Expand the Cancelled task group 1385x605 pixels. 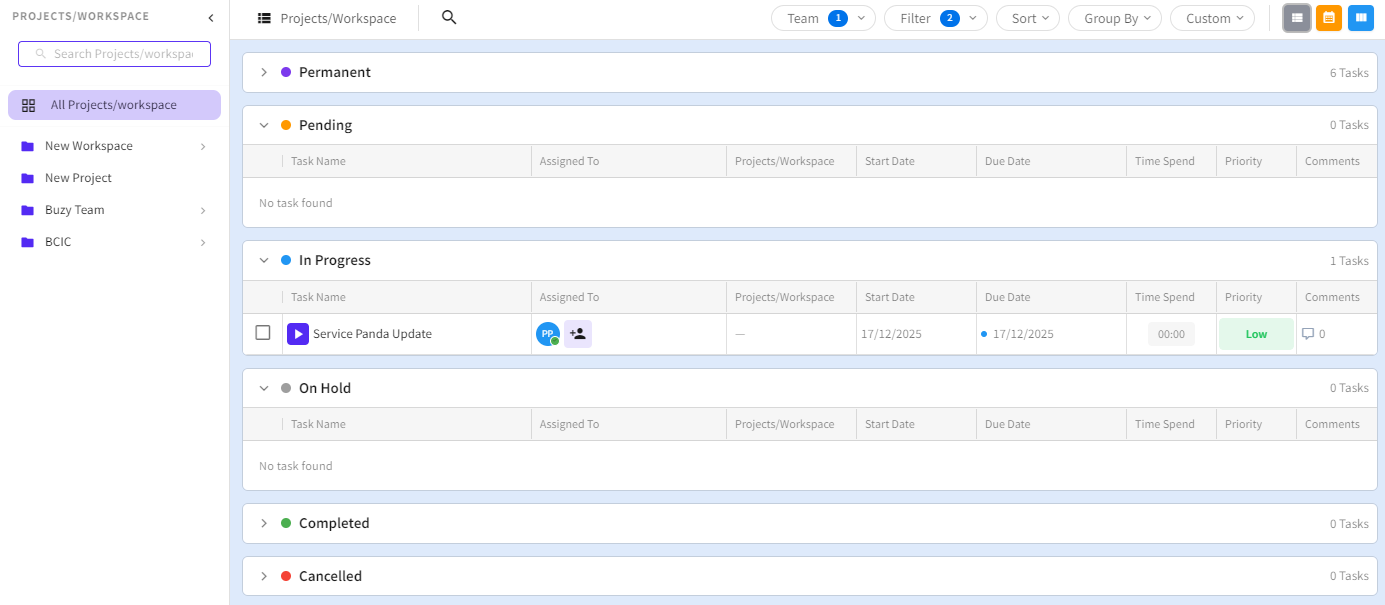coord(264,576)
